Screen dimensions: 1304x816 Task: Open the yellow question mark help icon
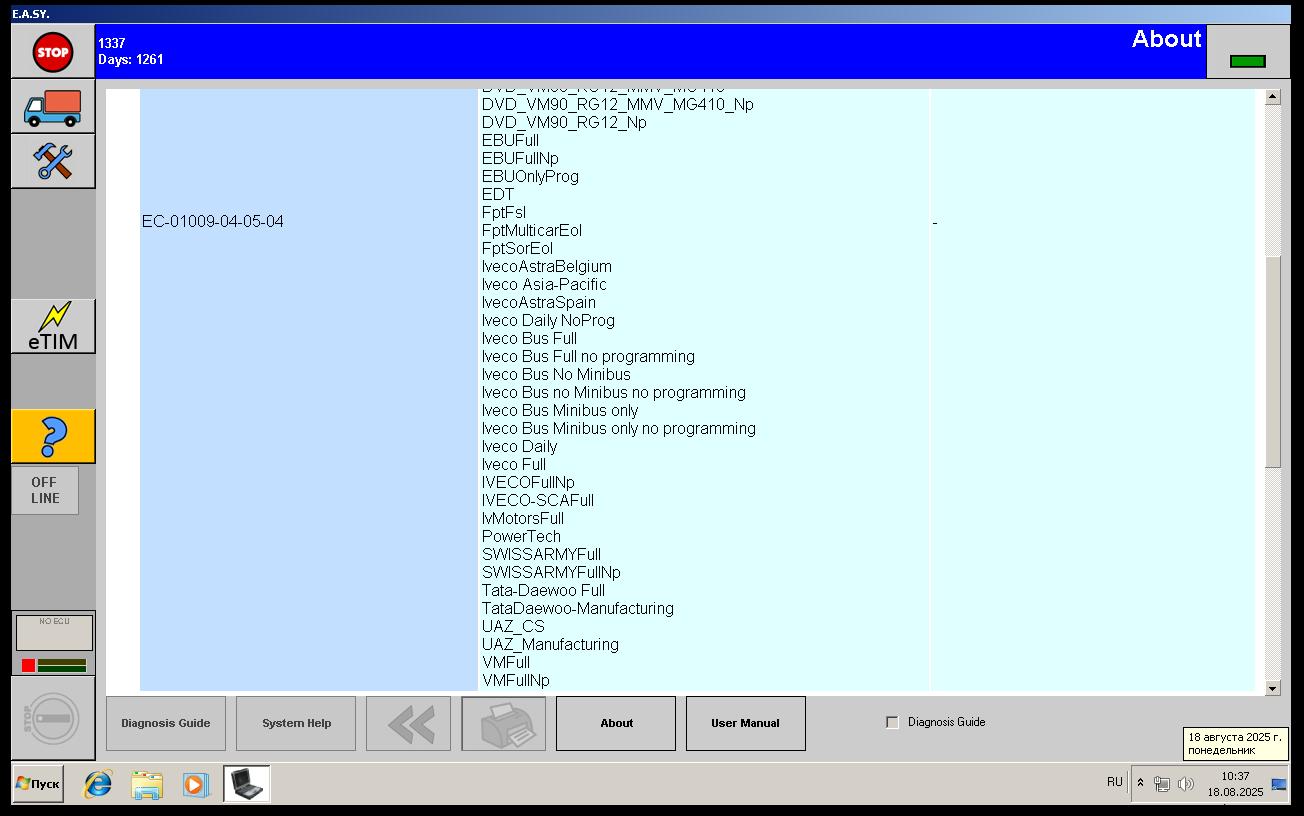53,436
